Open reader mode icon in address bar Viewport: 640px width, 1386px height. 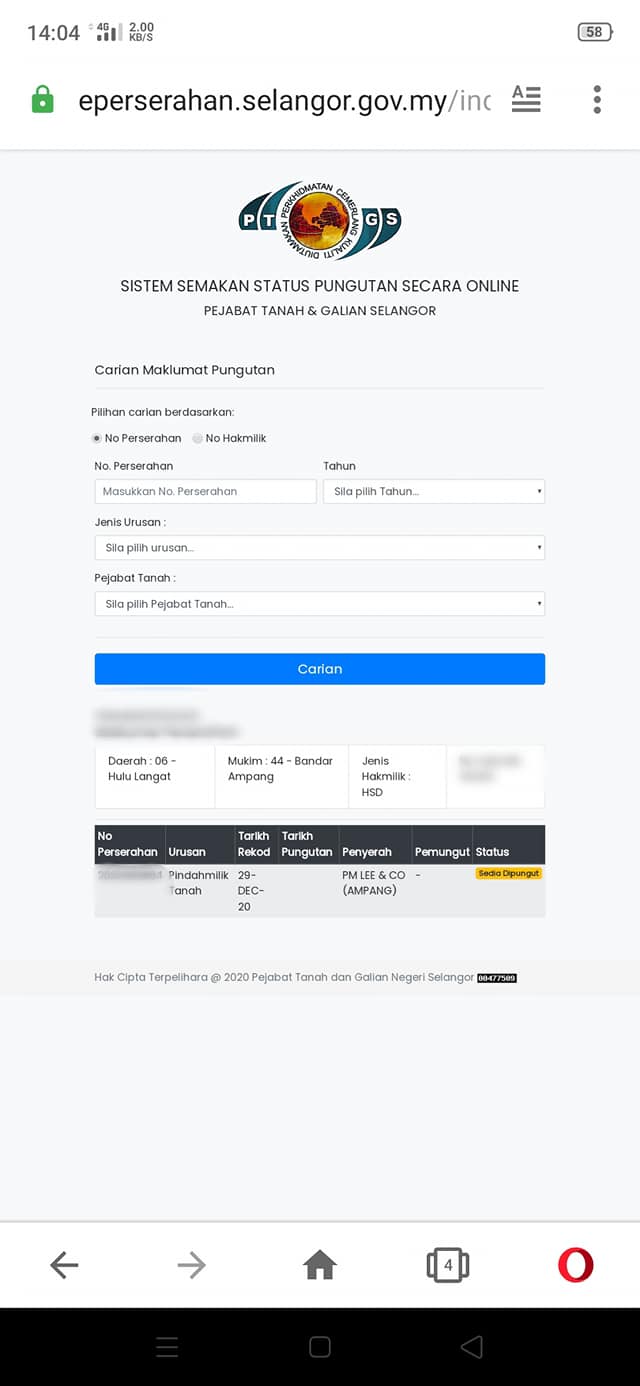[x=526, y=99]
